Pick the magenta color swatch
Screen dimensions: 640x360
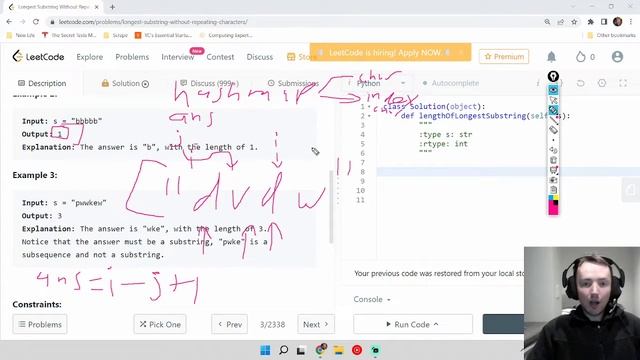coord(553,209)
